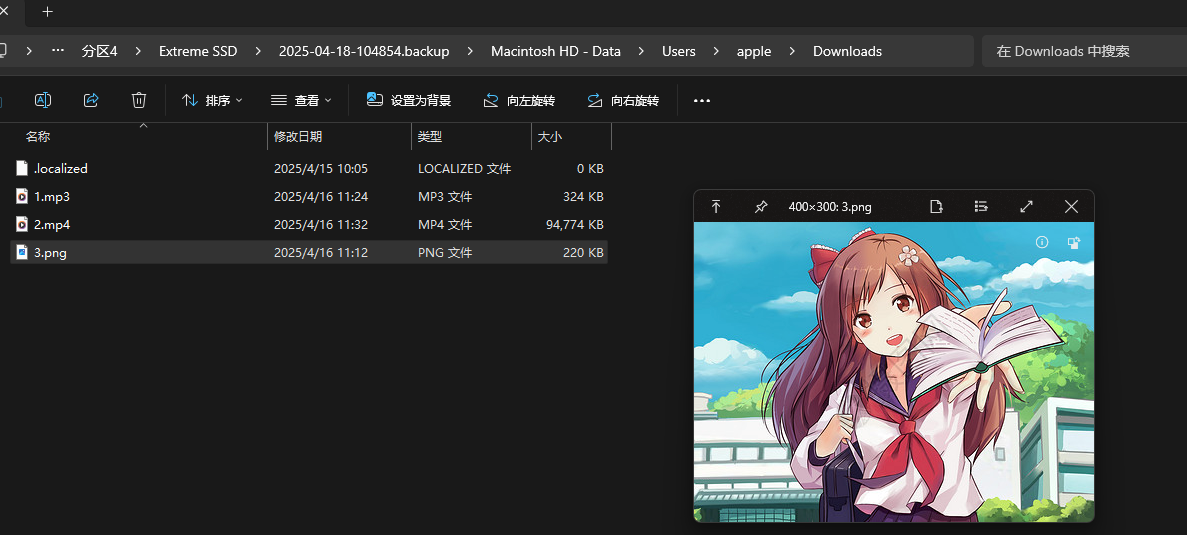Click the anime girl preview image
The image size is (1187, 535).
tap(894, 372)
